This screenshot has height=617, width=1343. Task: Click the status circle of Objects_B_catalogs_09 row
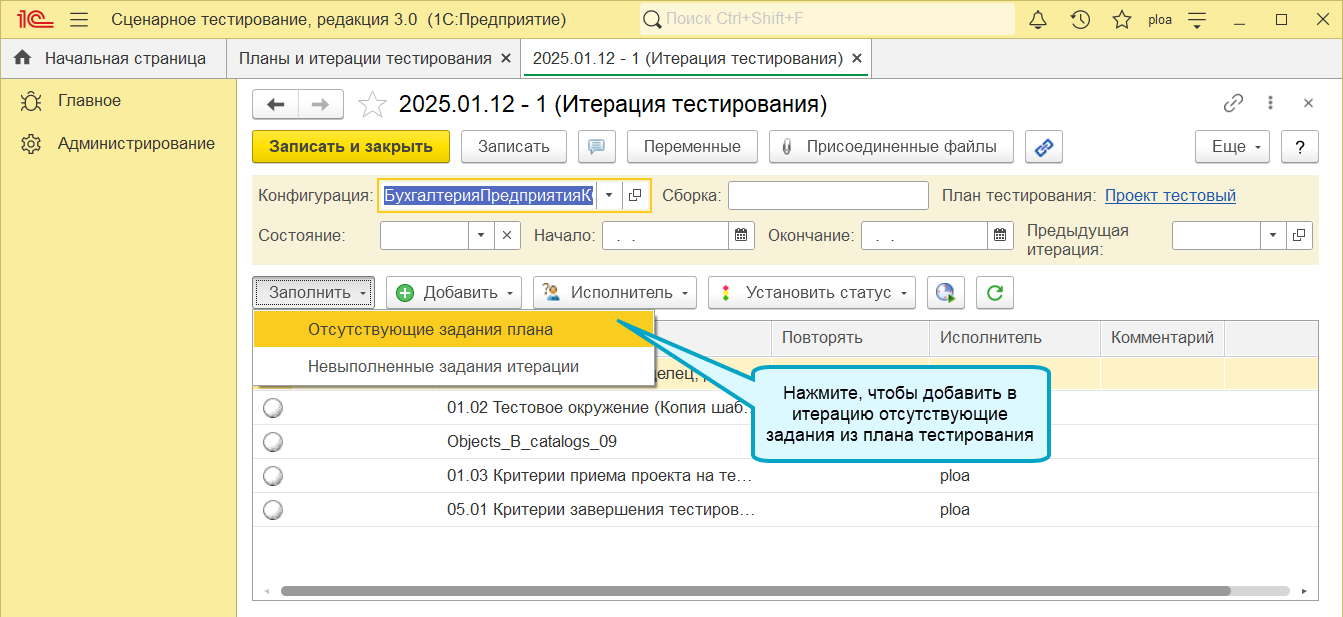pos(273,442)
